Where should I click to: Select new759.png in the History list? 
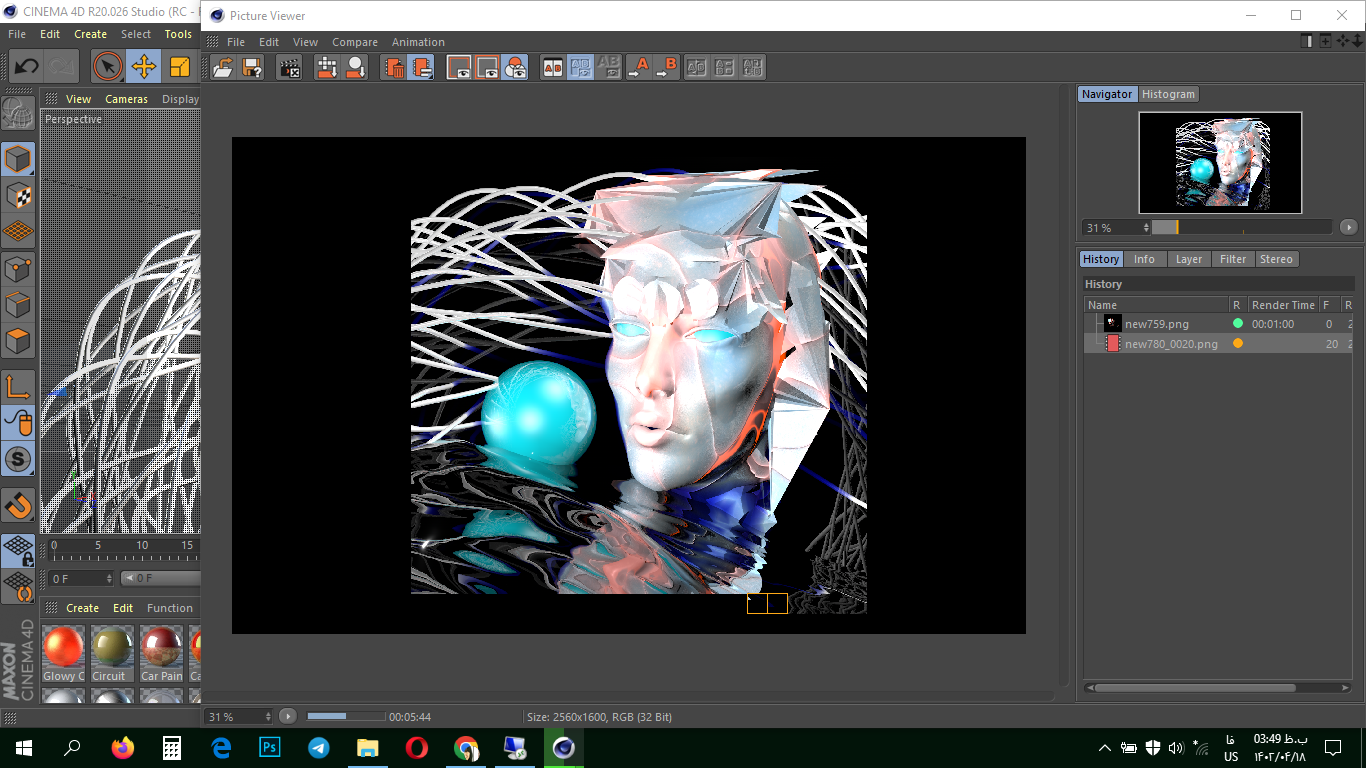tap(1155, 323)
